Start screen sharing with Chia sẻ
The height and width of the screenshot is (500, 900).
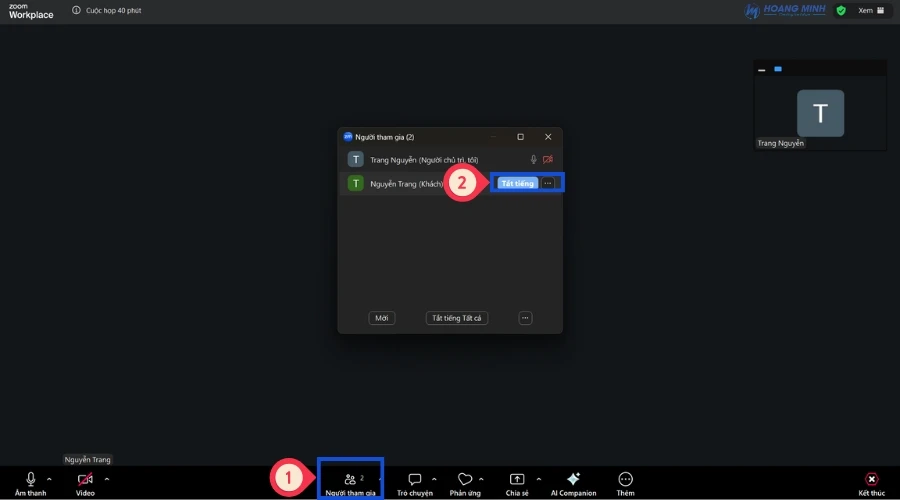pos(516,482)
